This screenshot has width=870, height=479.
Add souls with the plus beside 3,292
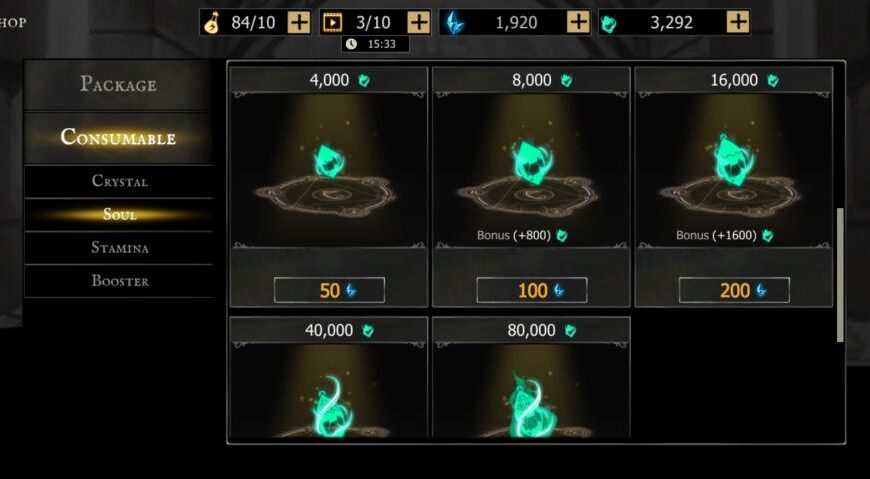click(738, 22)
